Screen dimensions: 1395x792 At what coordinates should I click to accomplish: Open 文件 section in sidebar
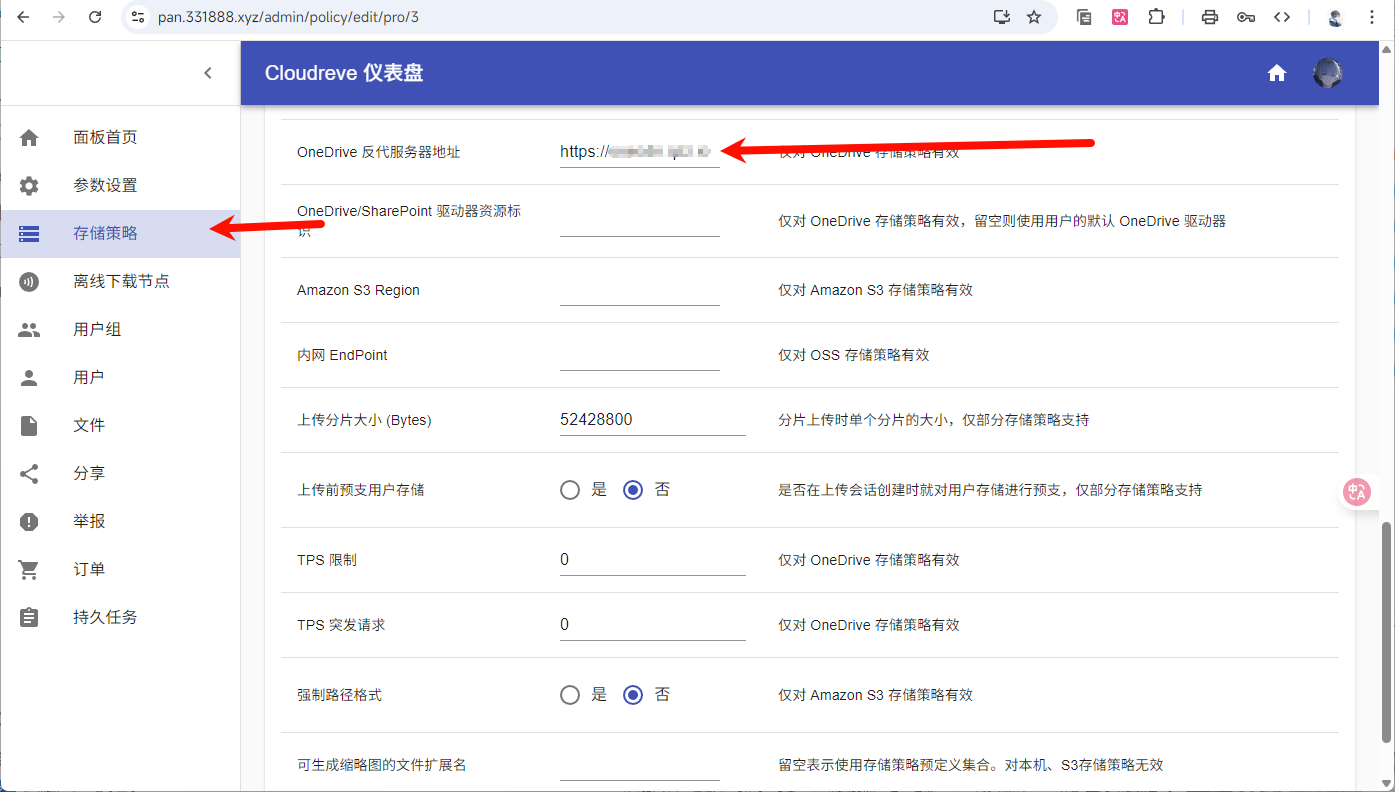click(x=89, y=426)
